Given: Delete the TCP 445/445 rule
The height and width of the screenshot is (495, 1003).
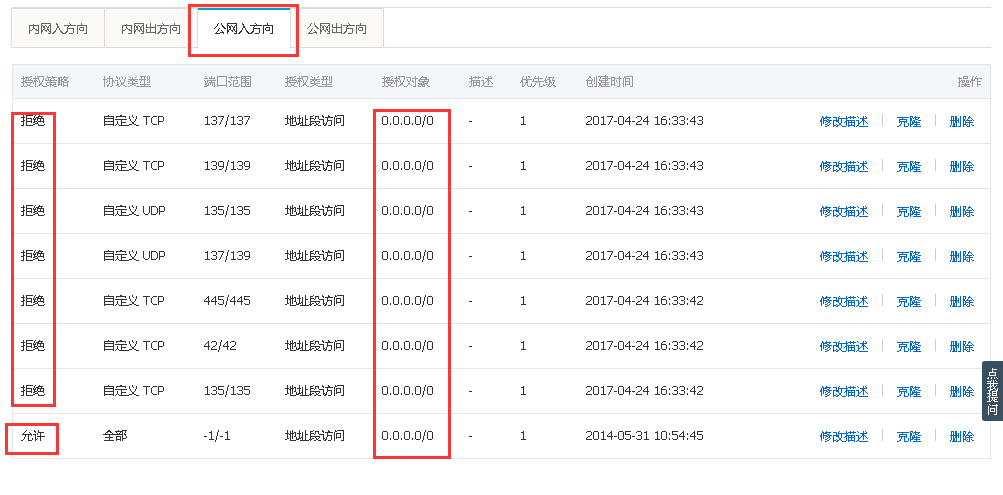Looking at the screenshot, I should (961, 301).
